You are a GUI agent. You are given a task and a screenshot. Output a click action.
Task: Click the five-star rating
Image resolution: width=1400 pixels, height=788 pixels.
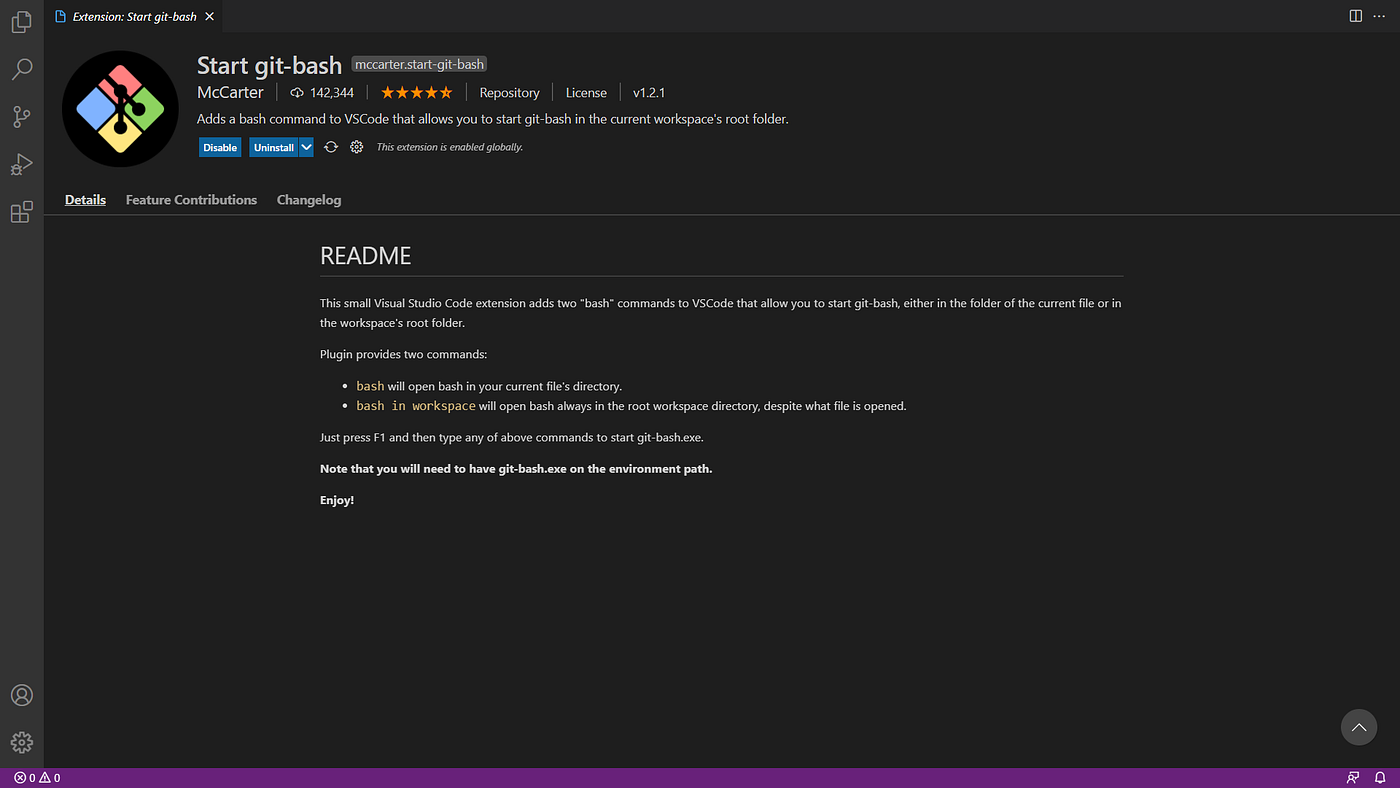(x=416, y=92)
